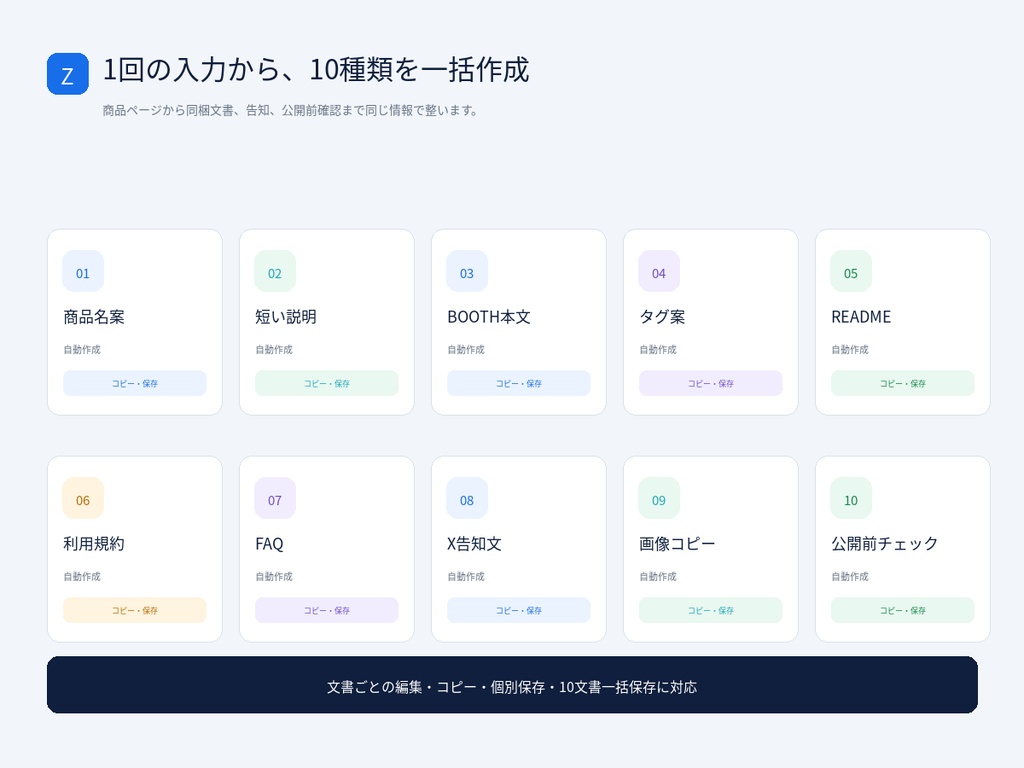
Task: Click 自動作成 label under 公開前チェック
Action: (x=850, y=577)
